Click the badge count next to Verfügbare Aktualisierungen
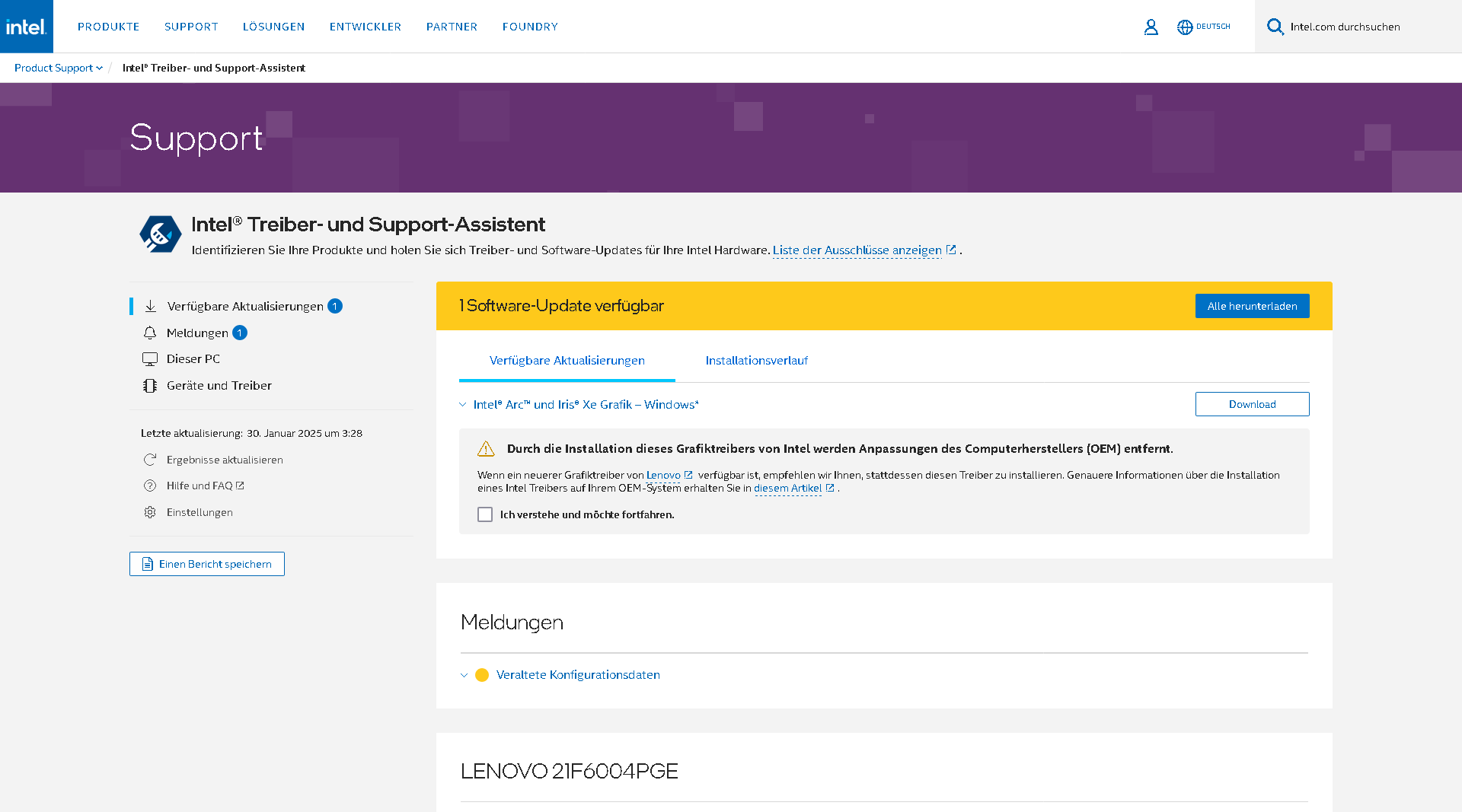 point(335,306)
